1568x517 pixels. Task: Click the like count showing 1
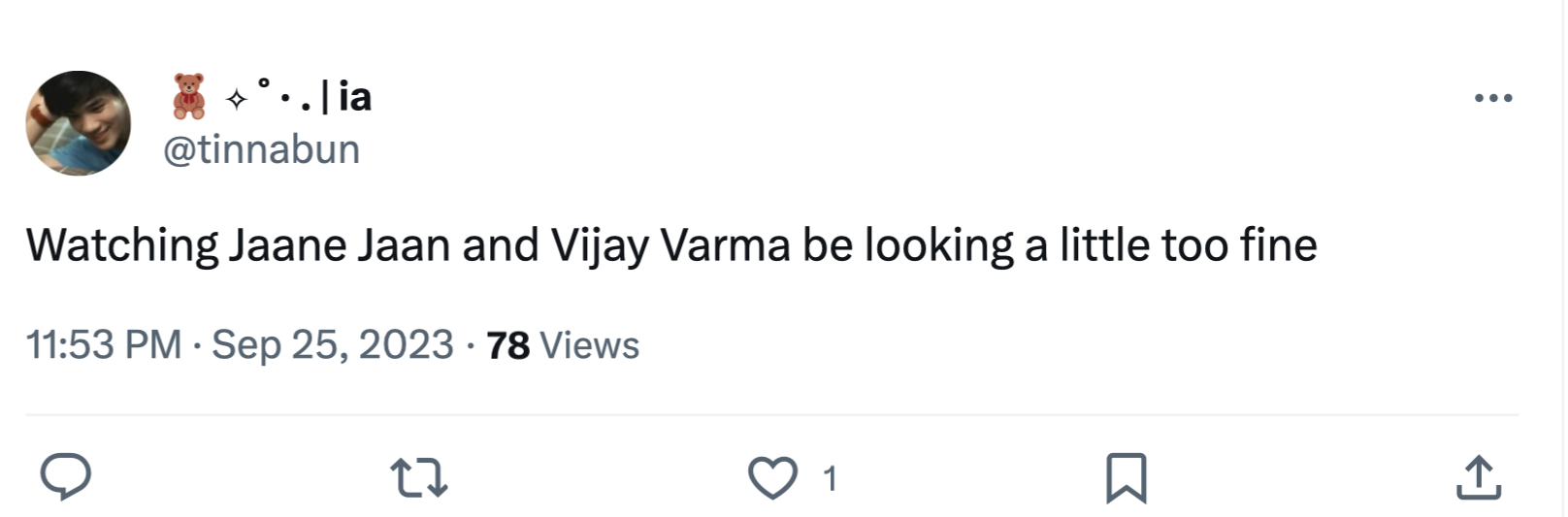click(x=830, y=478)
